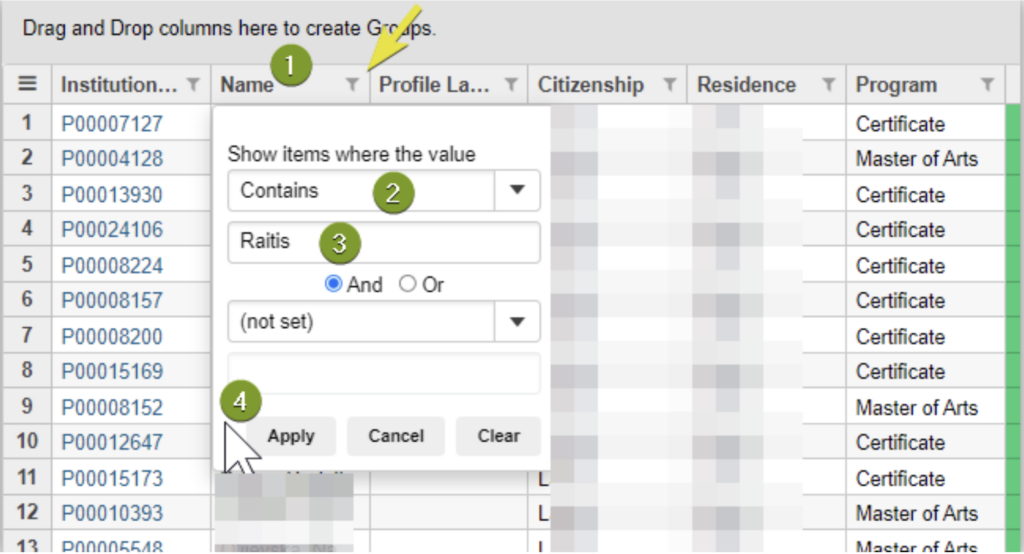Open the Institution column filter icon
The width and height of the screenshot is (1024, 554).
click(x=193, y=84)
